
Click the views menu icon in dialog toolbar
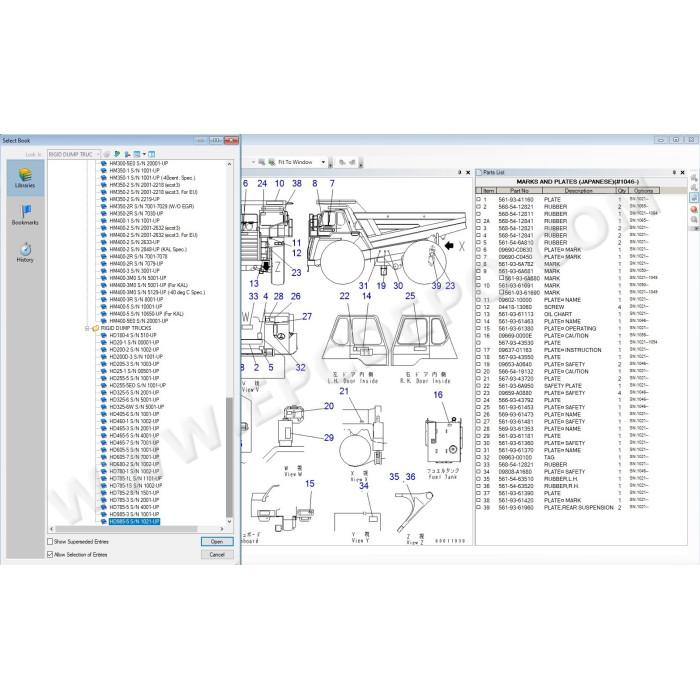point(137,154)
